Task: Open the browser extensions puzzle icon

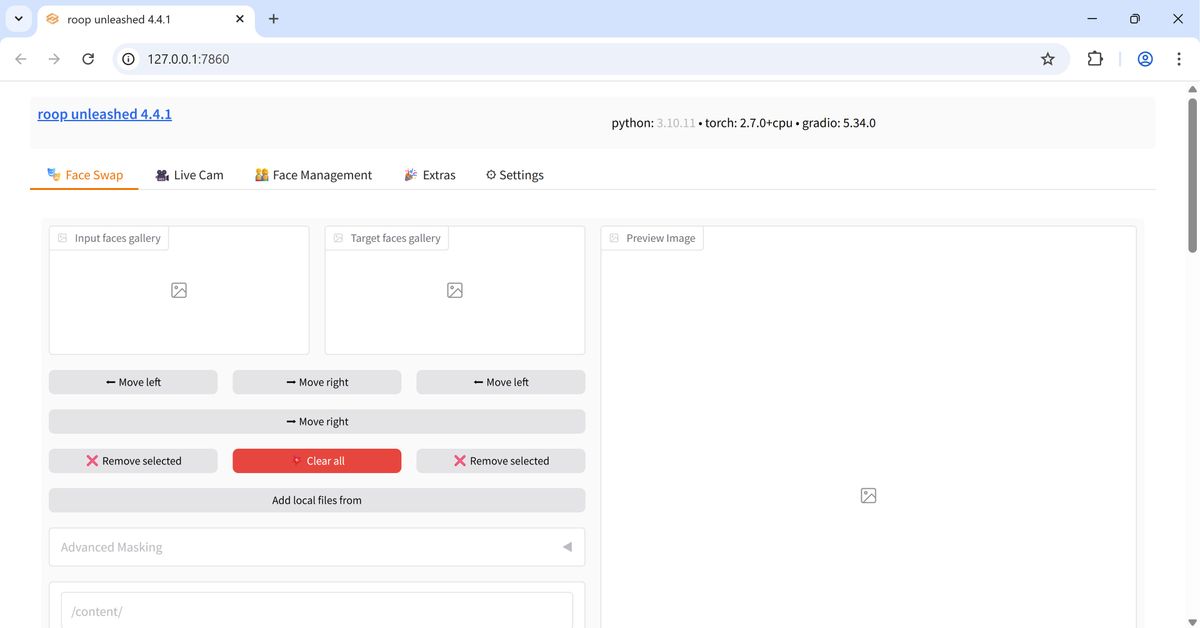Action: [1095, 58]
